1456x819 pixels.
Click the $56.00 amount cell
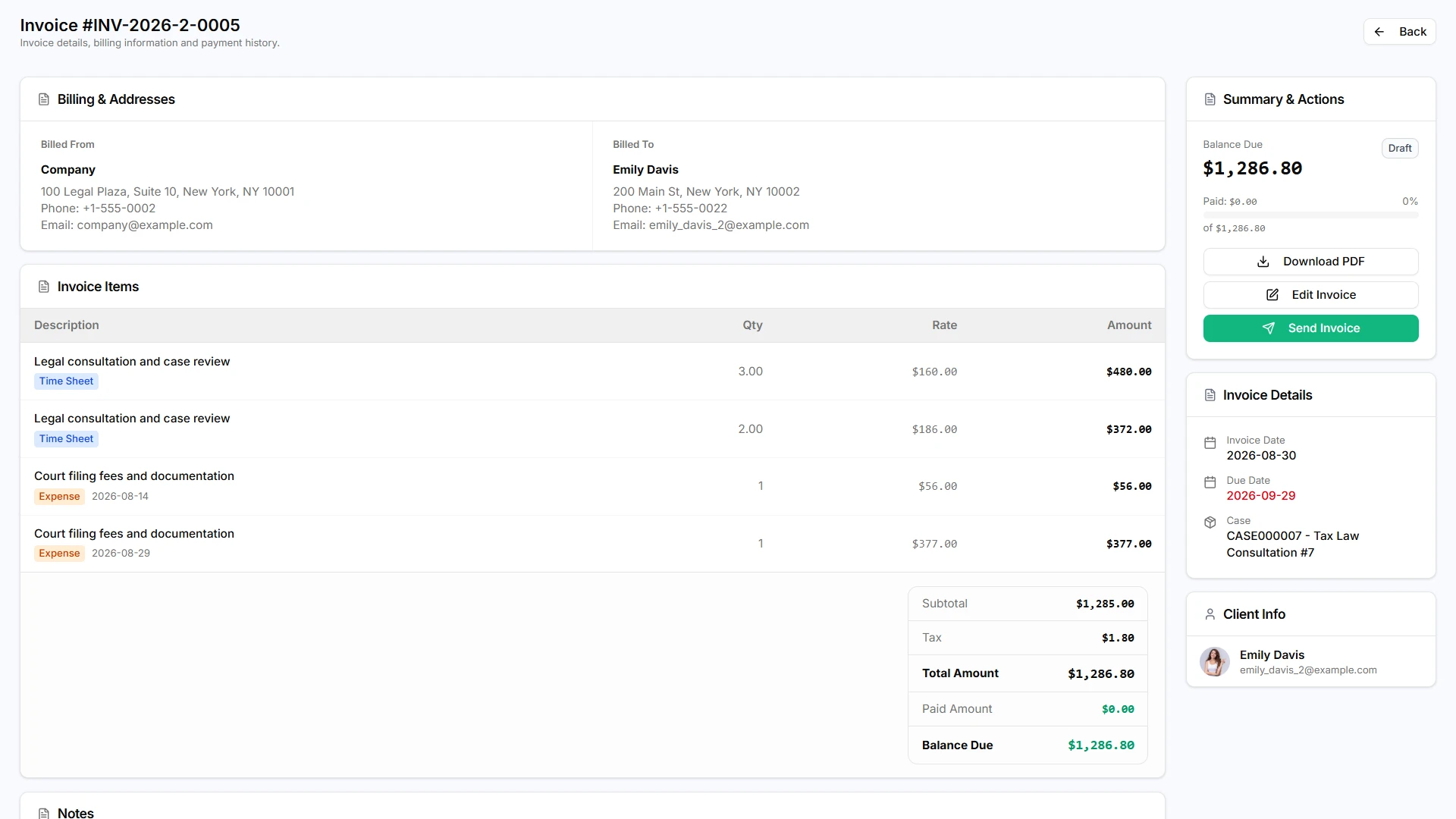(x=1132, y=486)
